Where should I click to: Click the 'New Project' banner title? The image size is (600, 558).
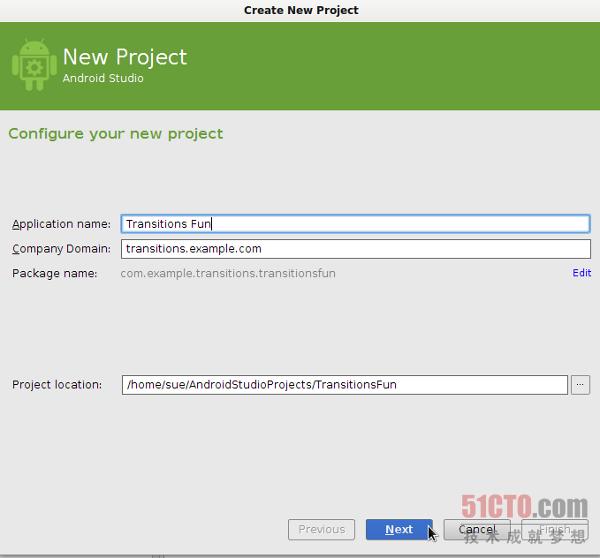tap(125, 57)
